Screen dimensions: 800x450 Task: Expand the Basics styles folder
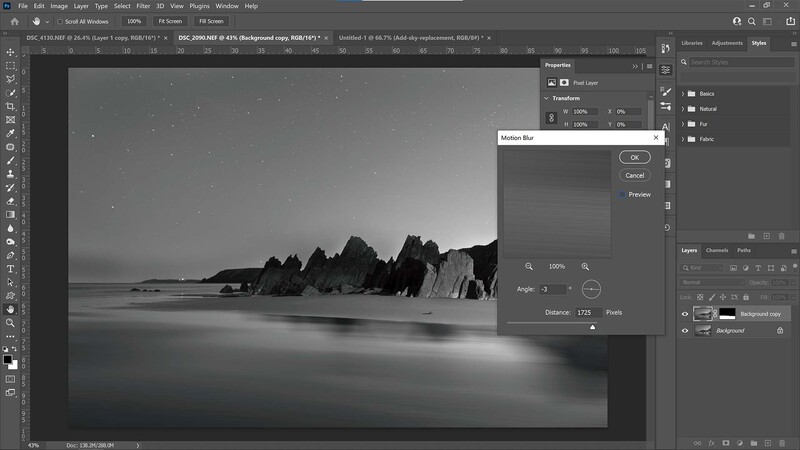pyautogui.click(x=683, y=94)
